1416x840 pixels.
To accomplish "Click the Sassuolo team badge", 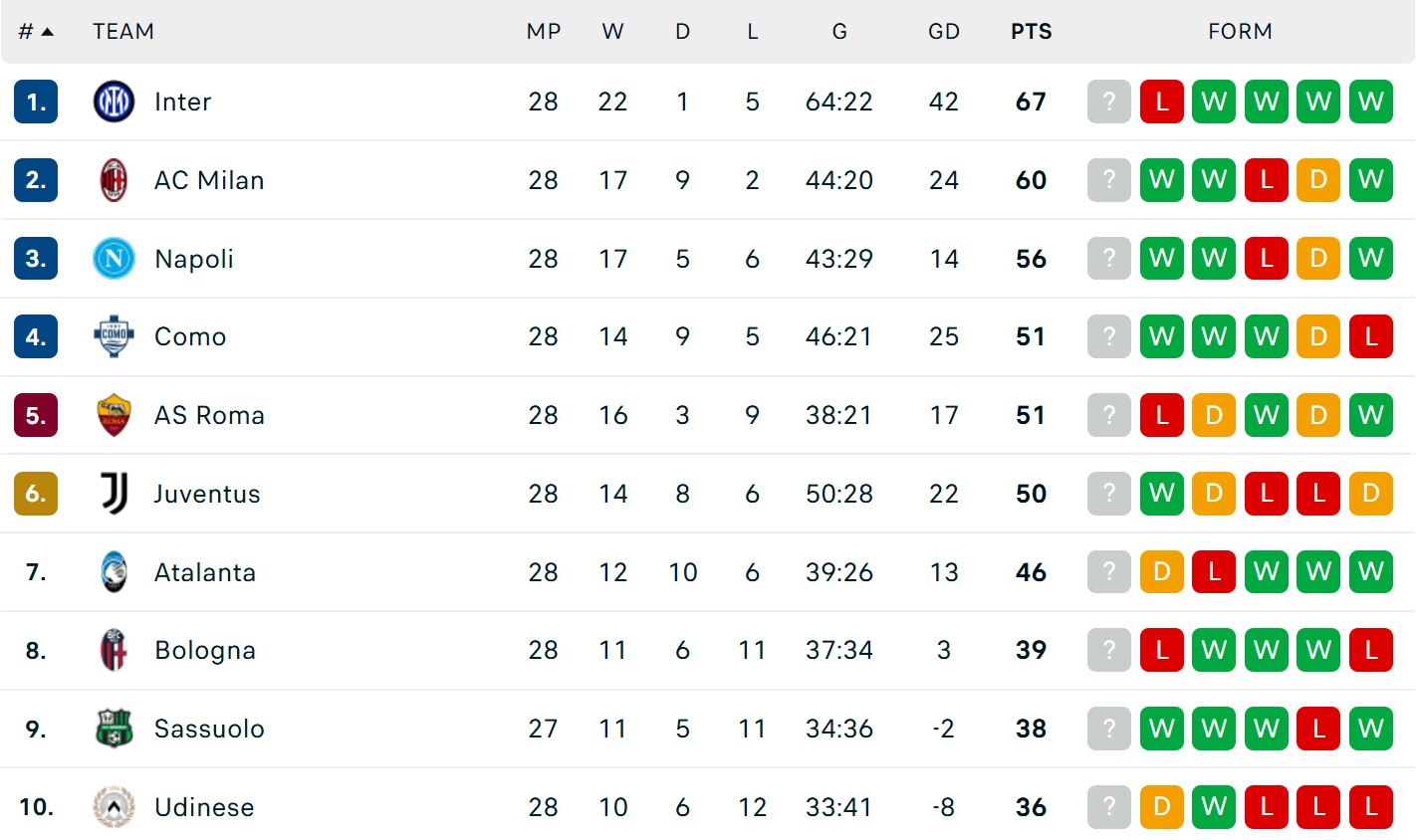I will [114, 729].
